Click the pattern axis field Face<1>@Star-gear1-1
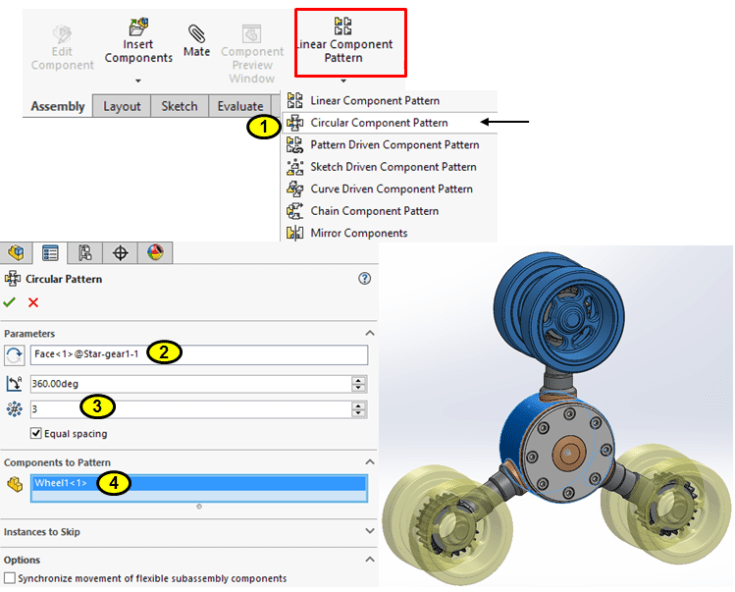The width and height of the screenshot is (735, 592). click(x=199, y=355)
